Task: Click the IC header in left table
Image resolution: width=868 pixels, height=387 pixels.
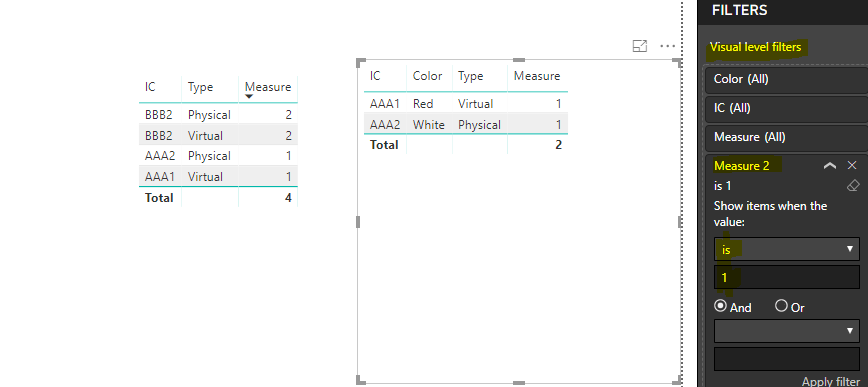Action: click(x=150, y=87)
